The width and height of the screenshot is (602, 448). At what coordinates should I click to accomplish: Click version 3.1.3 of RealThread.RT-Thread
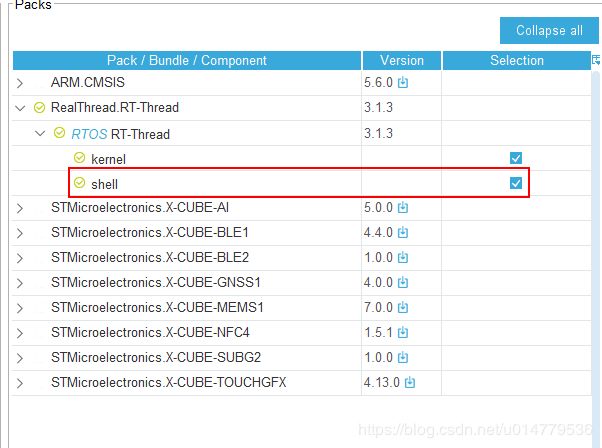pyautogui.click(x=379, y=107)
